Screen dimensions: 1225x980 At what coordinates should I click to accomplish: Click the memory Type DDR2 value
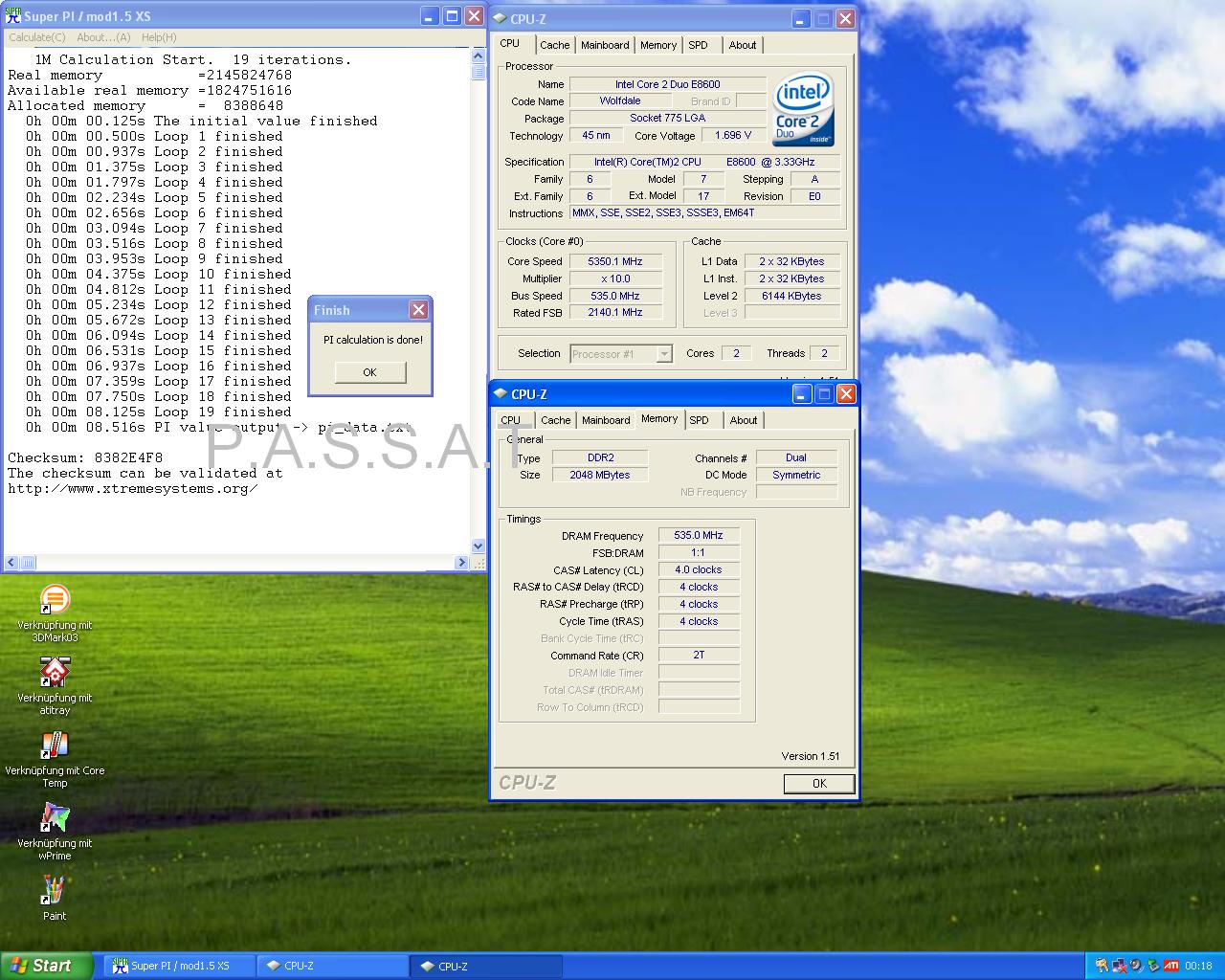coord(599,457)
